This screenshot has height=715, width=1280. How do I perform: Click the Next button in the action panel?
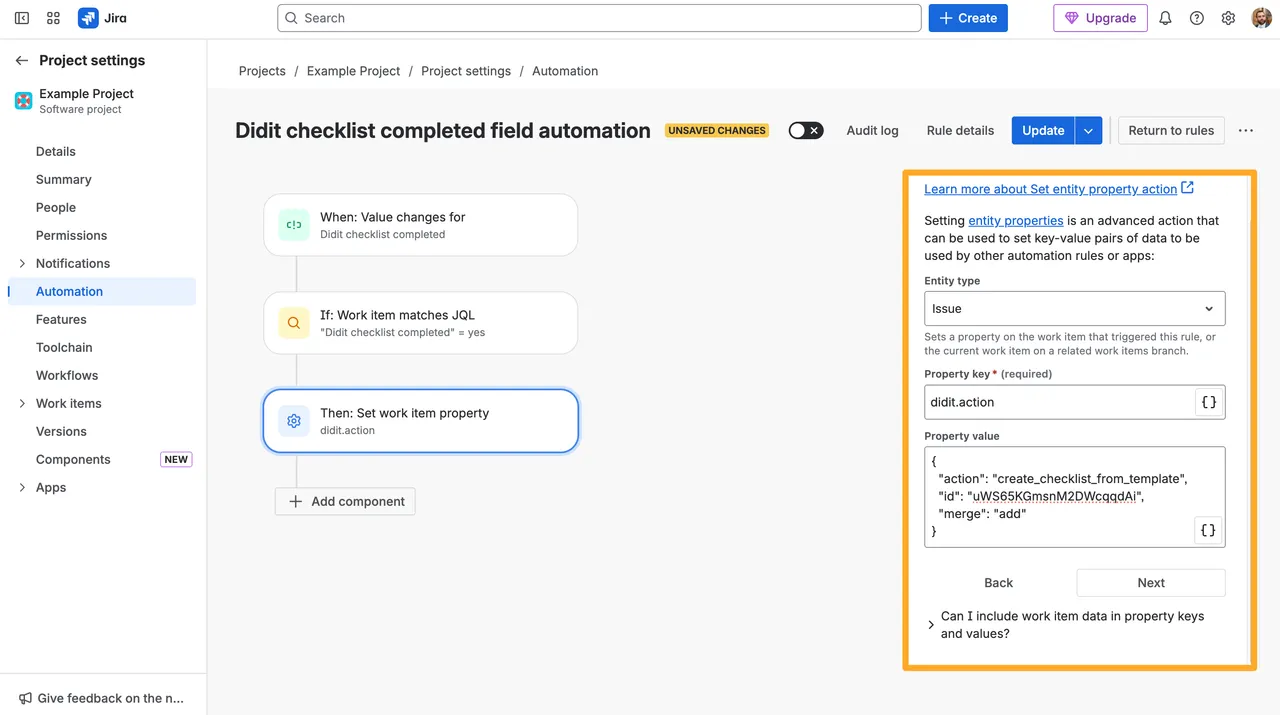(1151, 583)
